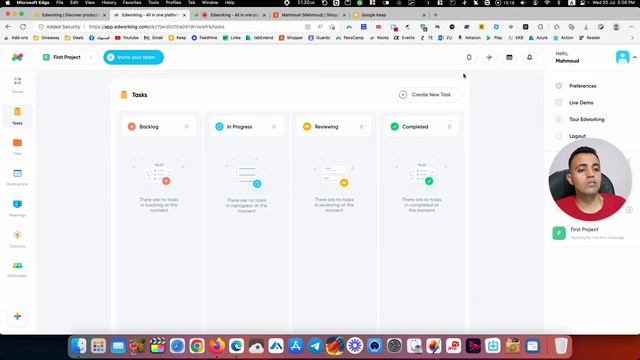Click the Completed column header

pyautogui.click(x=421, y=127)
